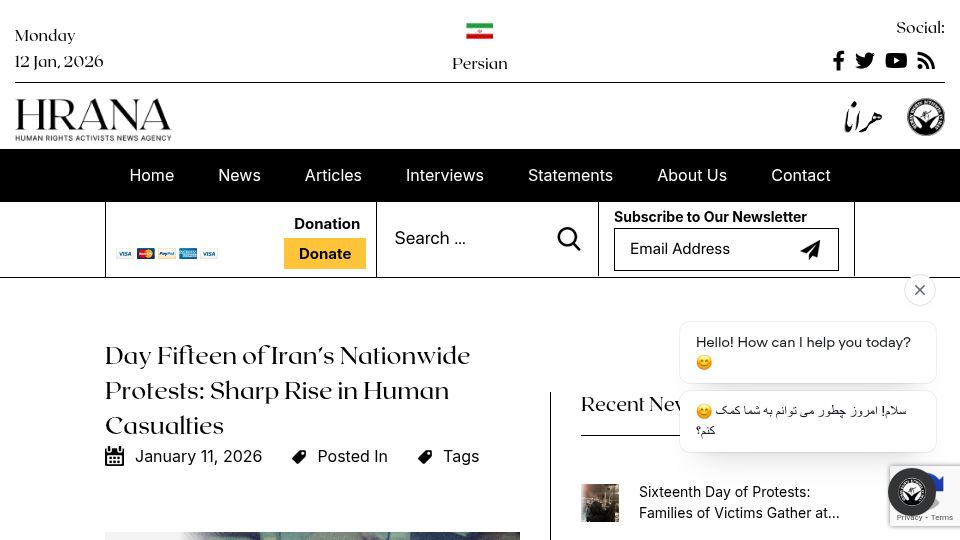
Task: Open the Twitter social icon
Action: [864, 61]
